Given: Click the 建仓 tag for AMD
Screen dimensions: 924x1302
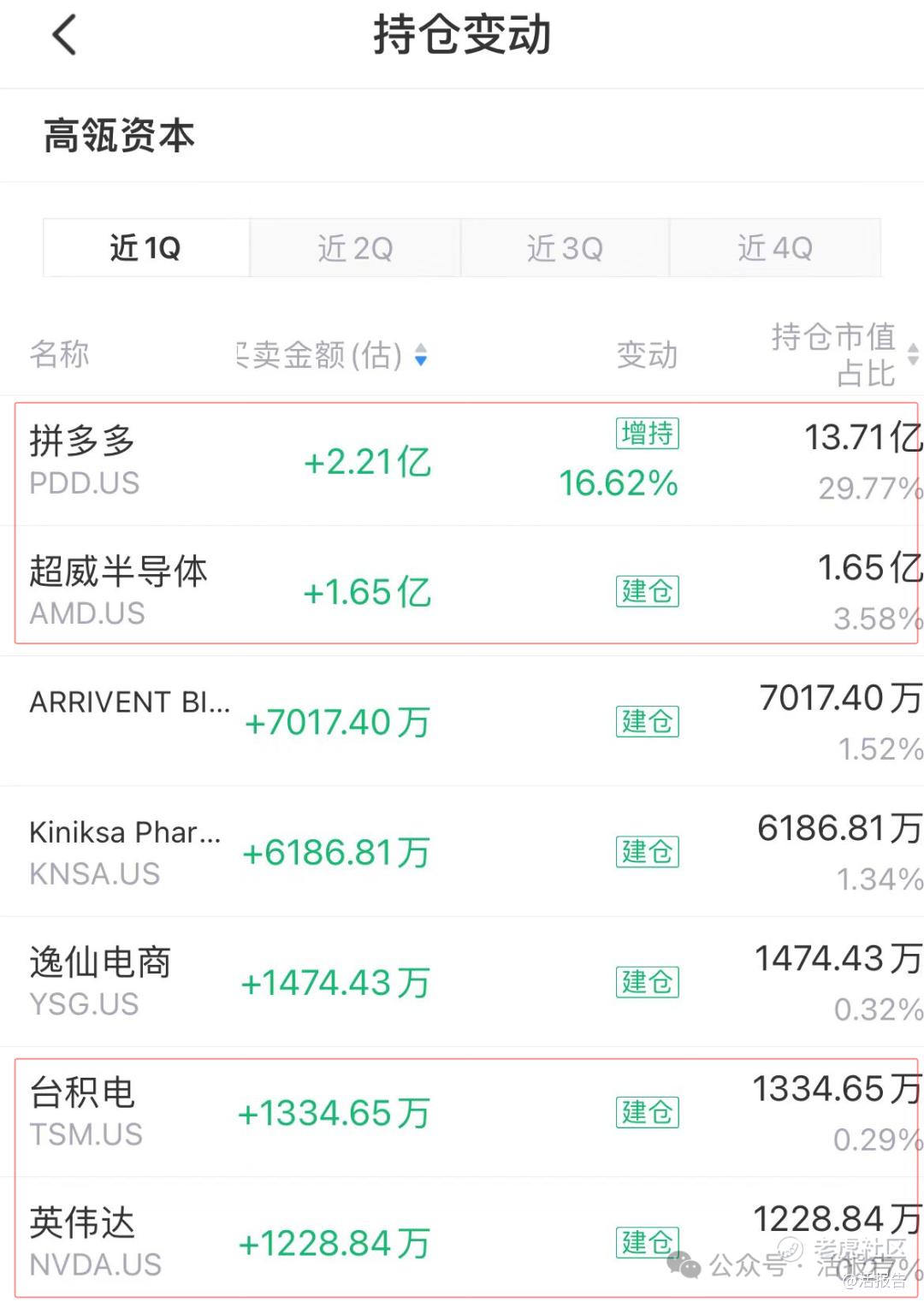Looking at the screenshot, I should pyautogui.click(x=648, y=591).
